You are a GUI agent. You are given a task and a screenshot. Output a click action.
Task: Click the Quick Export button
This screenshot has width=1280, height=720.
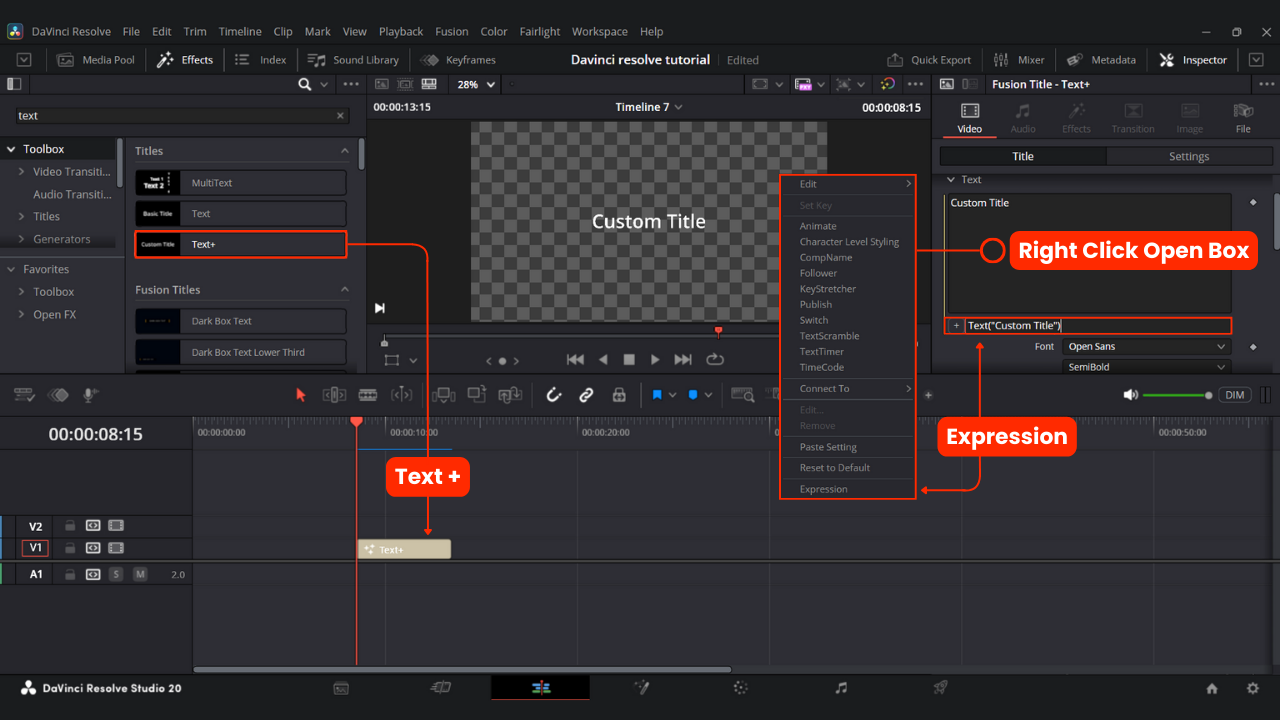tap(930, 60)
